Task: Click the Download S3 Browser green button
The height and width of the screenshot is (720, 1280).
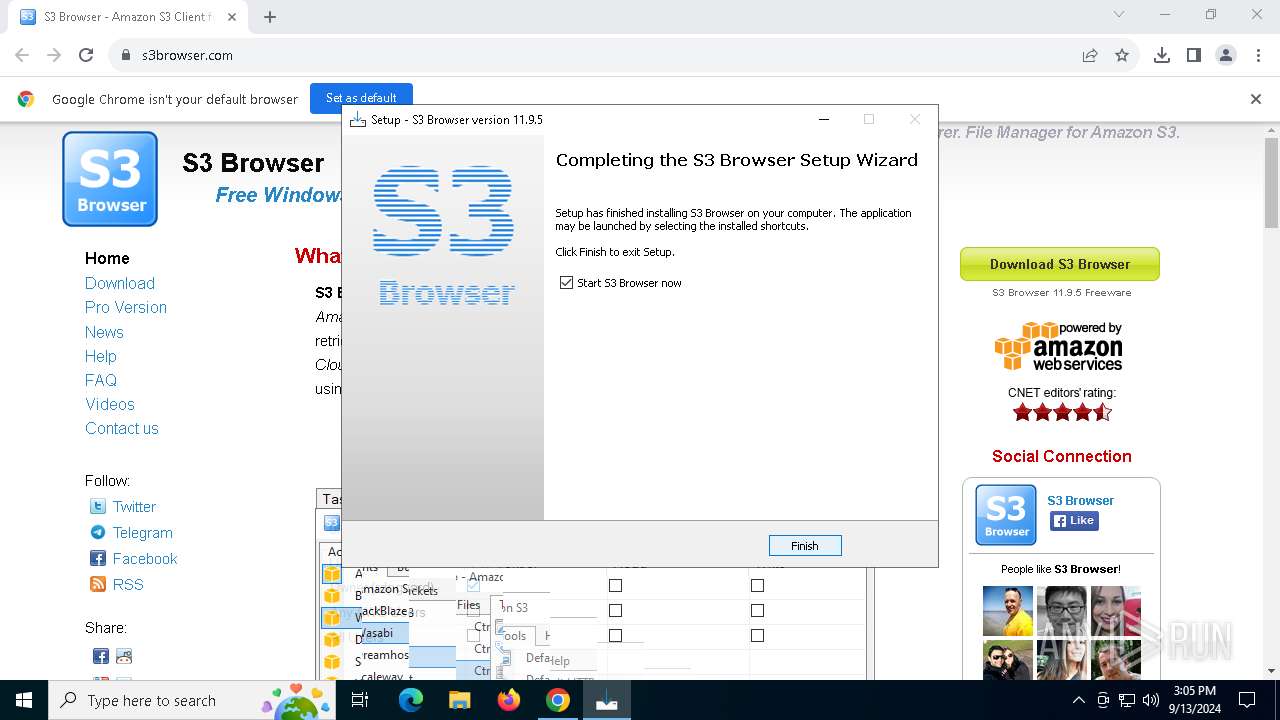Action: point(1060,264)
